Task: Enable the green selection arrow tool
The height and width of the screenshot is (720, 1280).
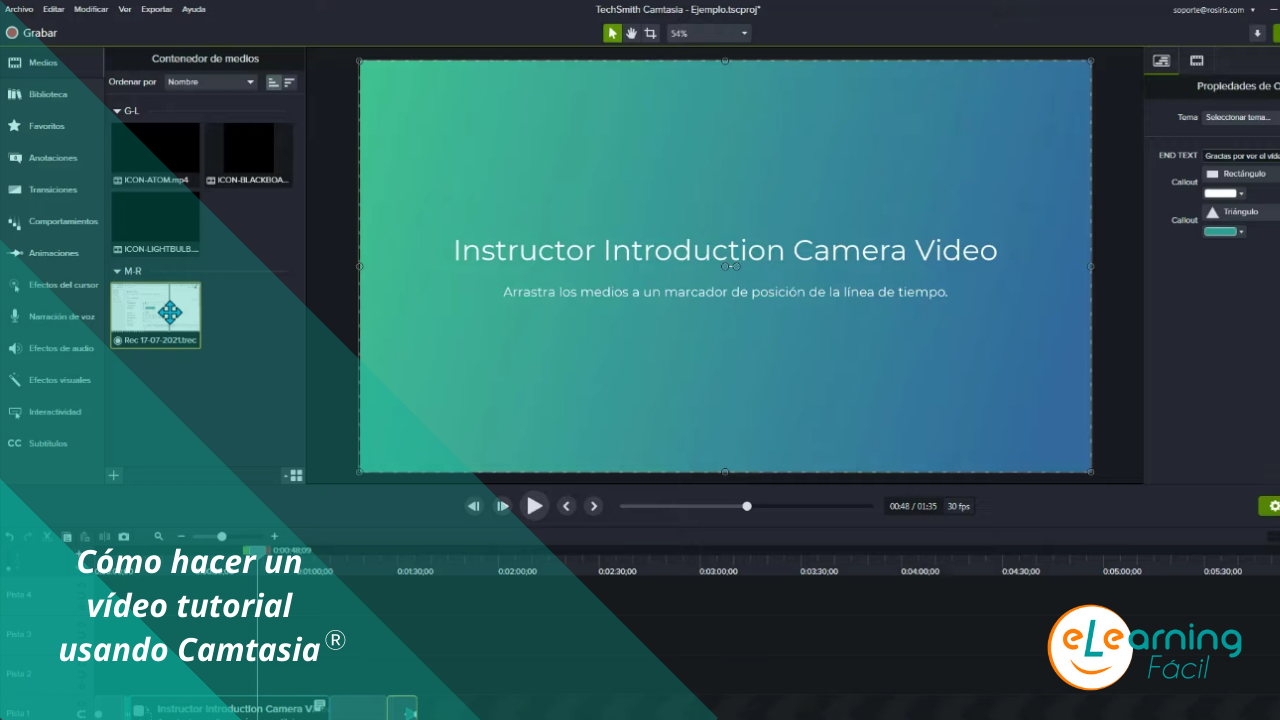Action: coord(612,32)
